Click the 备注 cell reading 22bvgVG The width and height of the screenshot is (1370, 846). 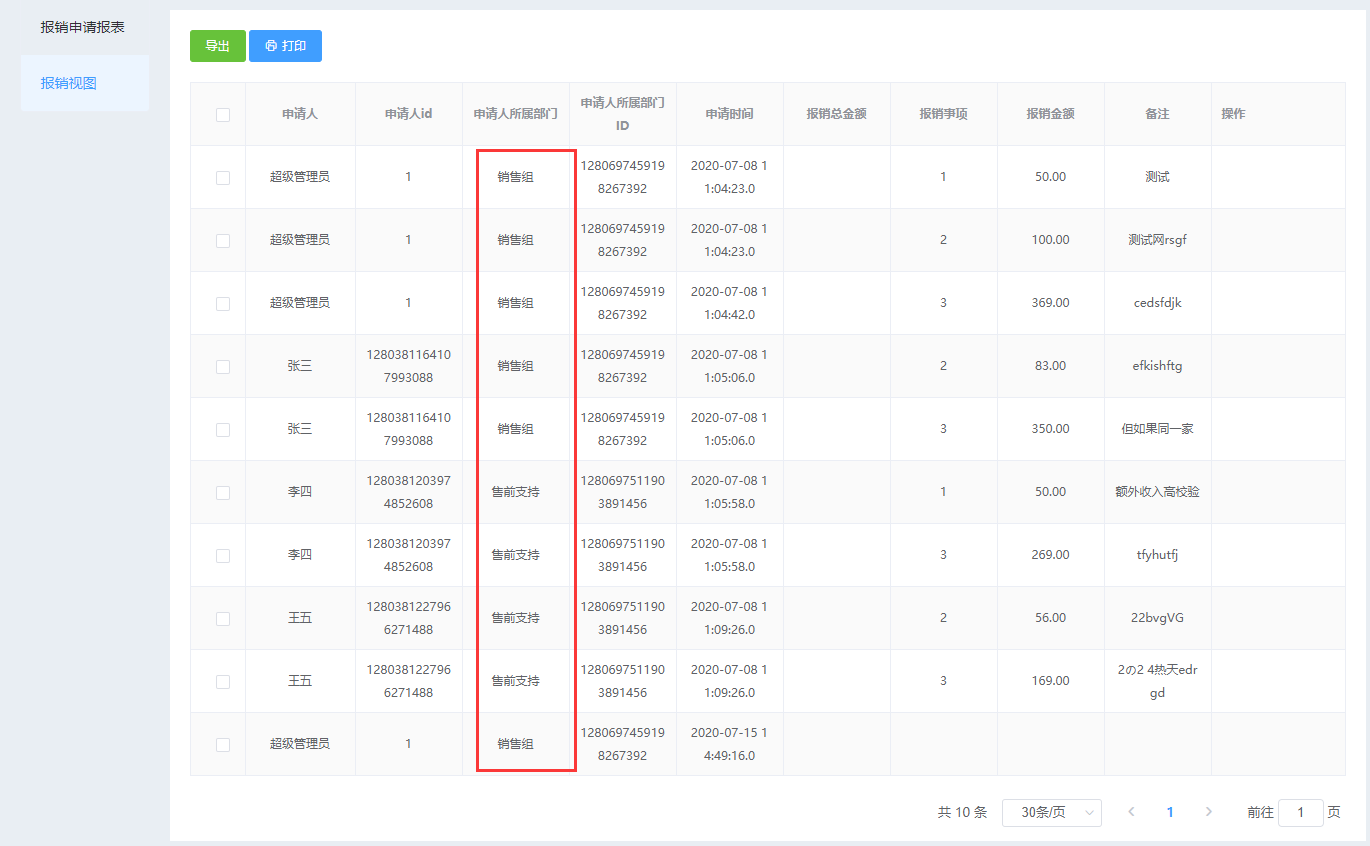point(1157,618)
